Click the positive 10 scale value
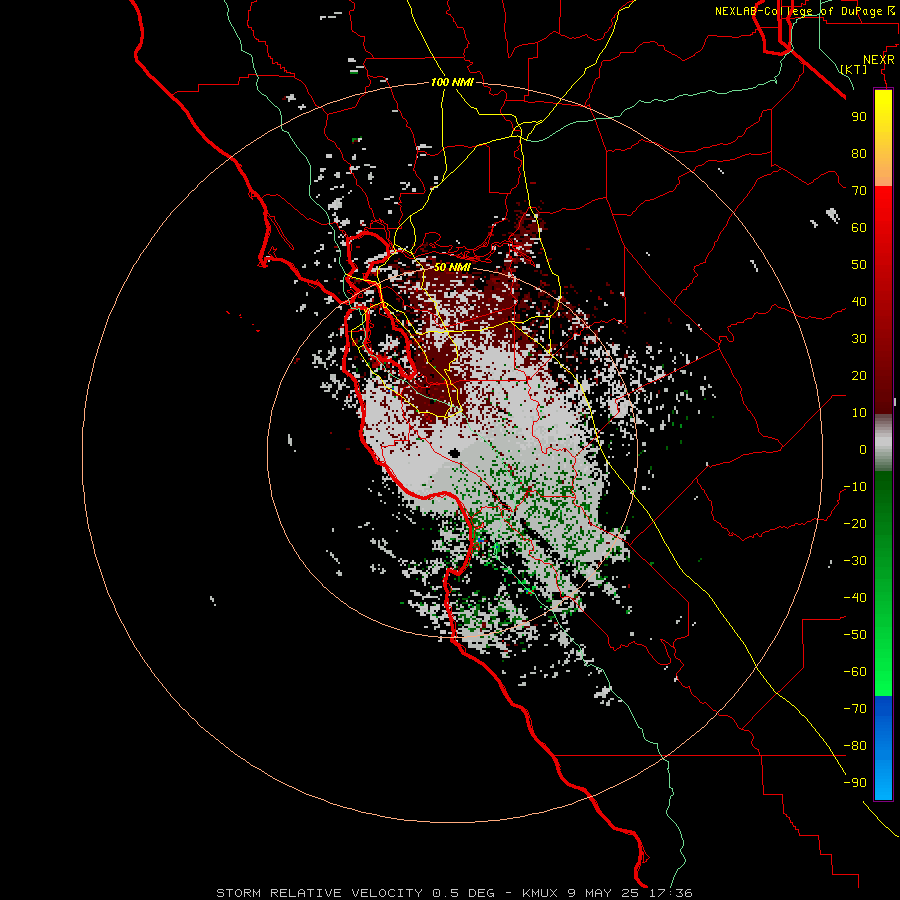 (x=859, y=413)
